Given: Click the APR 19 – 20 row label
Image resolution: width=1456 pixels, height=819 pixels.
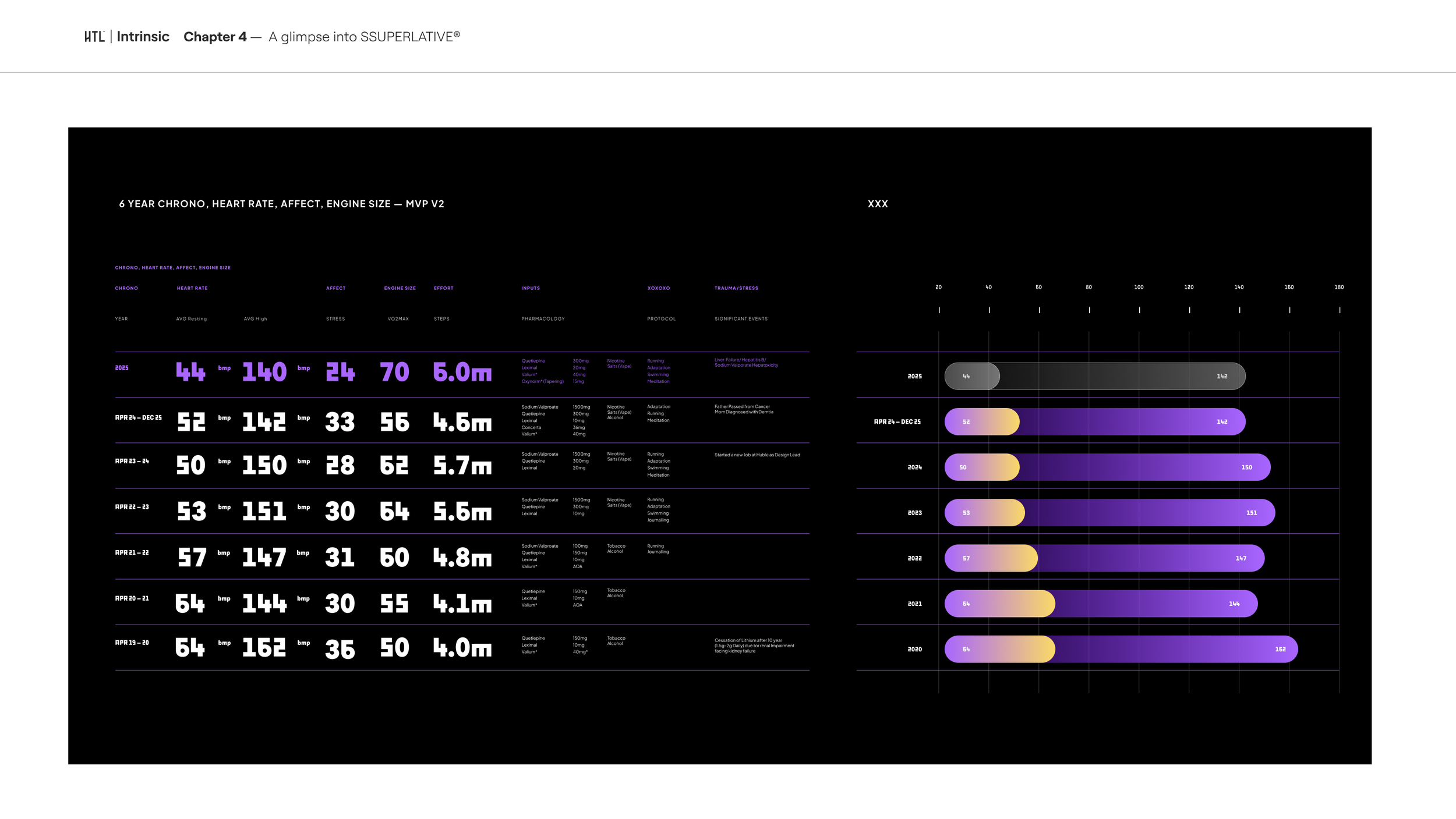Looking at the screenshot, I should [x=132, y=643].
